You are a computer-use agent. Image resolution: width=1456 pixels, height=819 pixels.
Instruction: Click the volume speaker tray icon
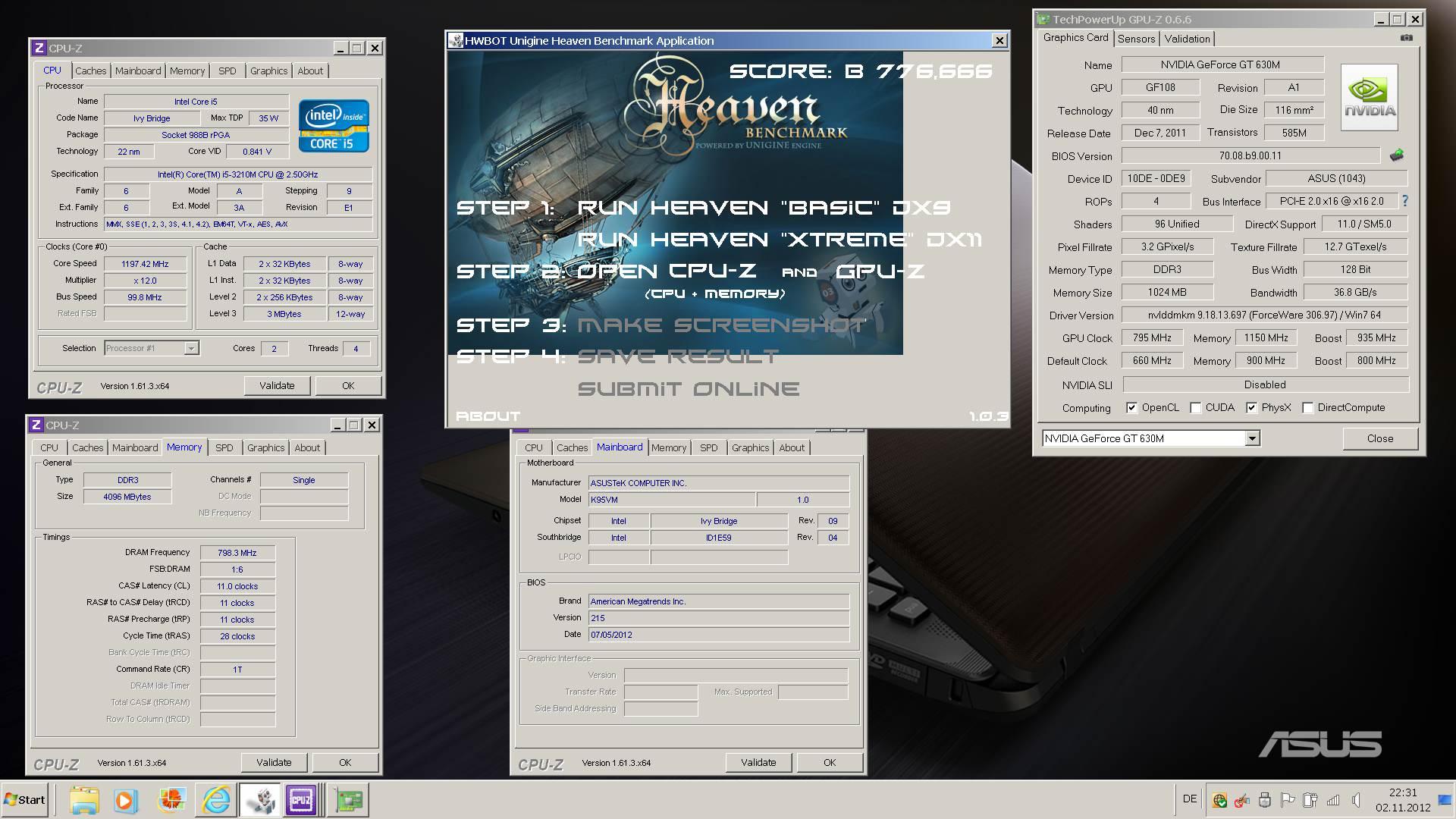coord(1356,800)
